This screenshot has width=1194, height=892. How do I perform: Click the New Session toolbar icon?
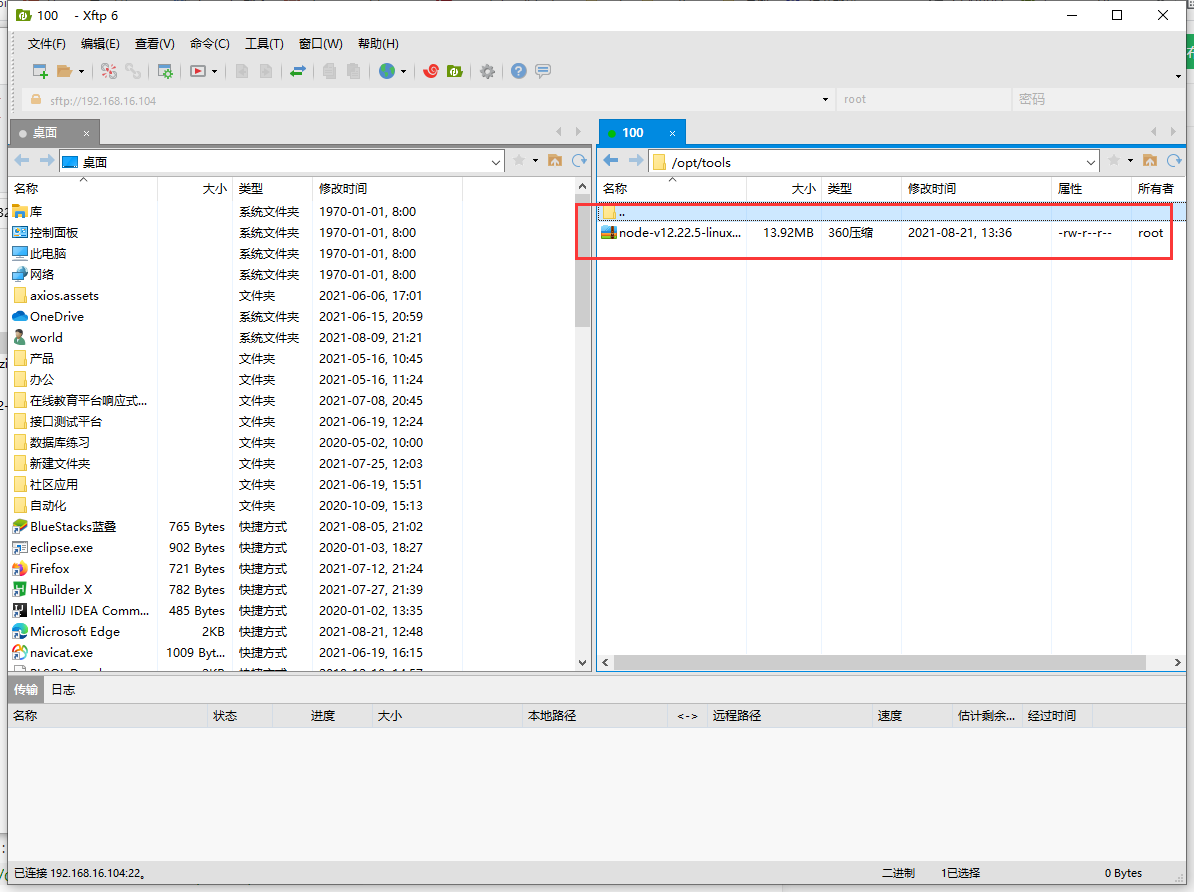[40, 72]
